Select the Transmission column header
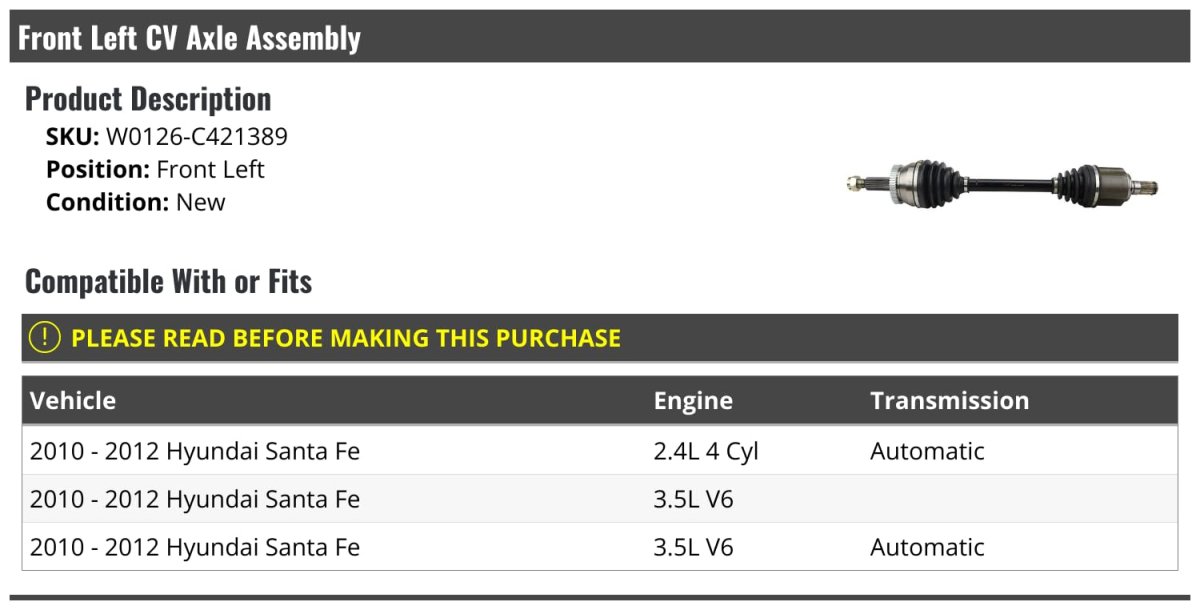The height and width of the screenshot is (610, 1200). (x=949, y=401)
